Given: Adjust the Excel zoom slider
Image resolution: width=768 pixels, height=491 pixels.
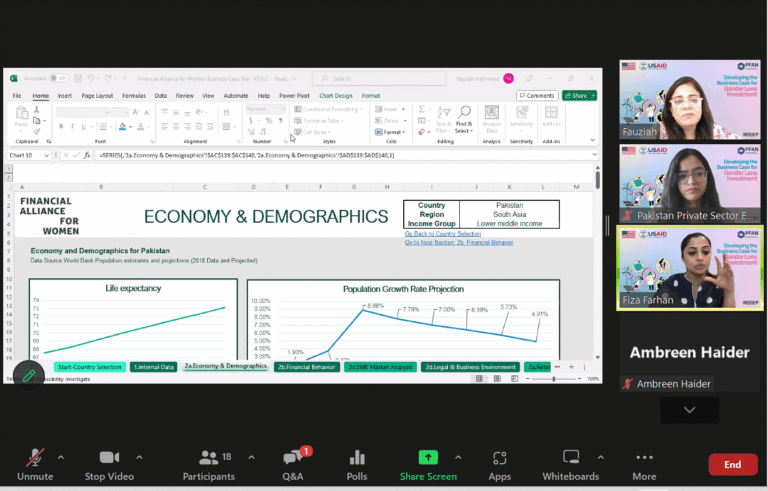Looking at the screenshot, I should point(555,379).
